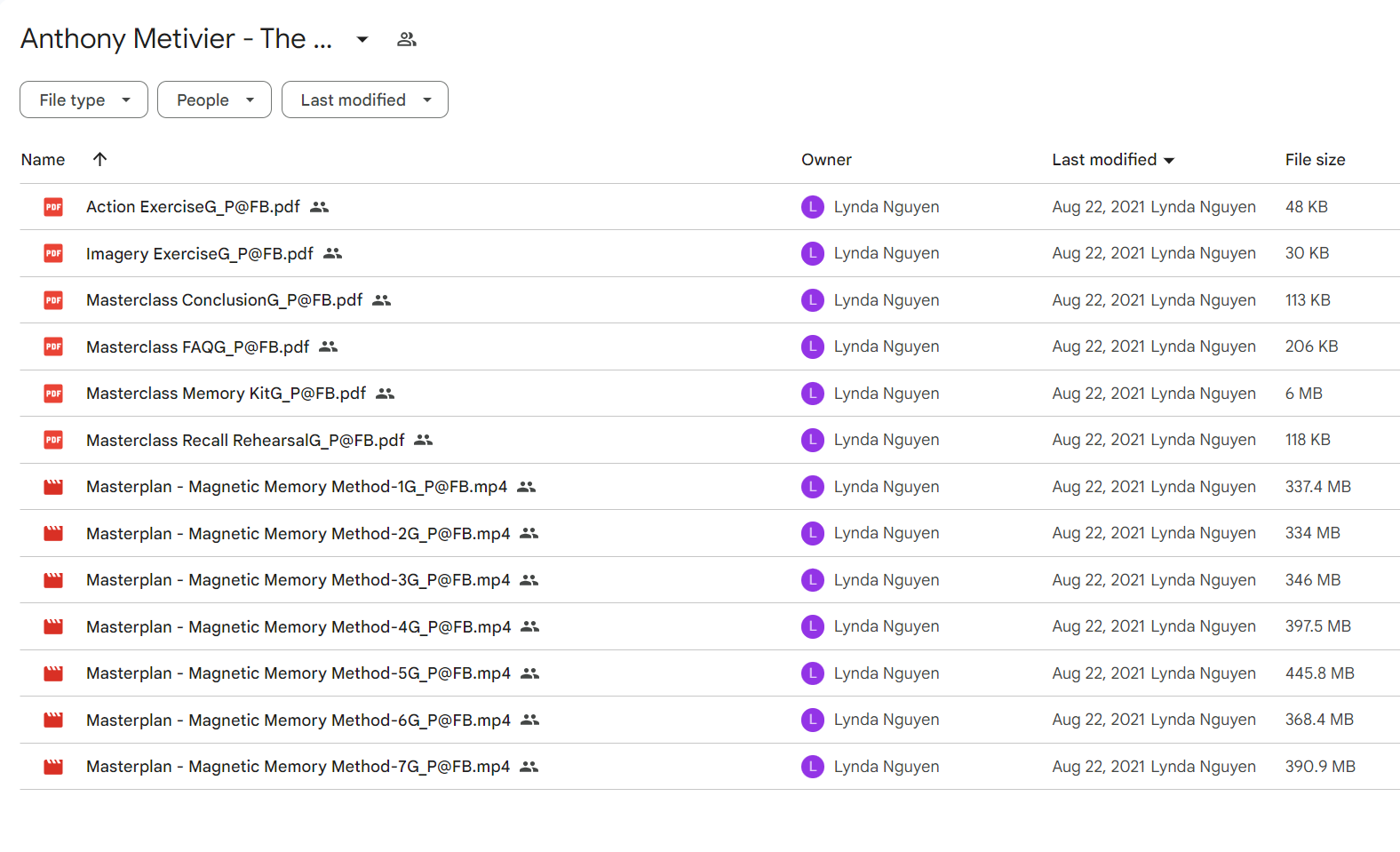The image size is (1400, 852).
Task: Click the 337.4 MB file size cell
Action: (1318, 487)
